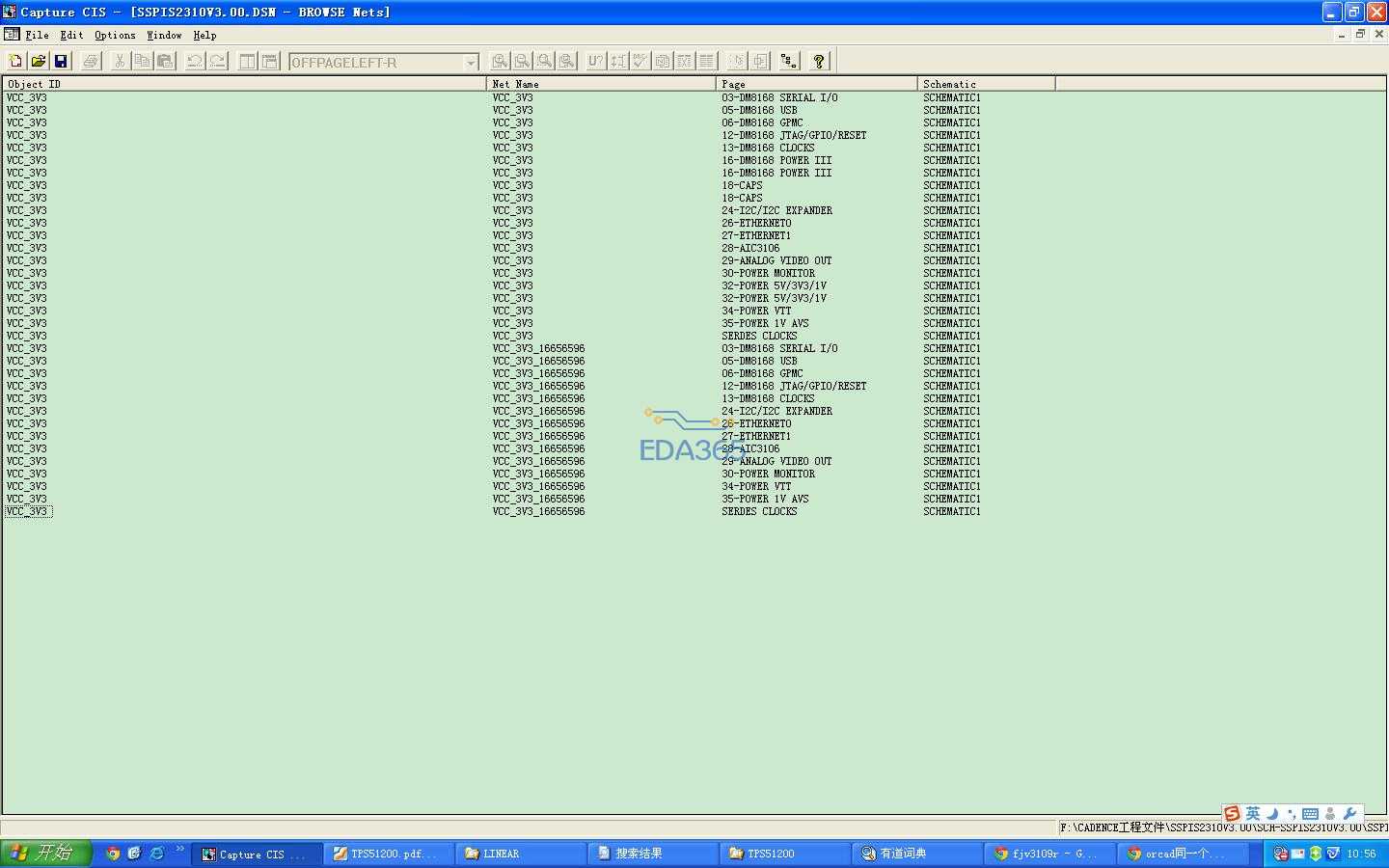Open the Options menu
The width and height of the screenshot is (1389, 868).
115,35
